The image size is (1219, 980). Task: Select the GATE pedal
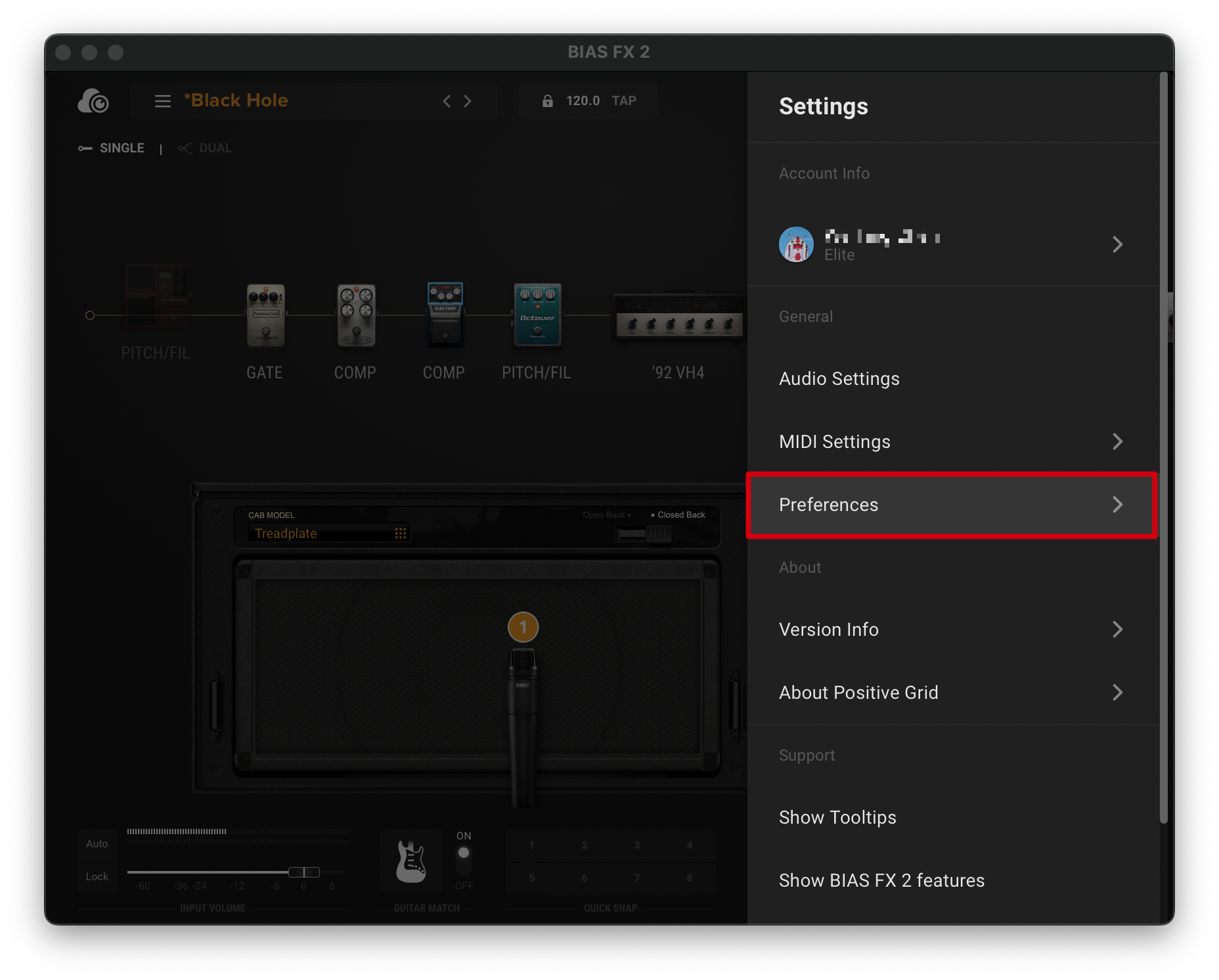(x=265, y=315)
